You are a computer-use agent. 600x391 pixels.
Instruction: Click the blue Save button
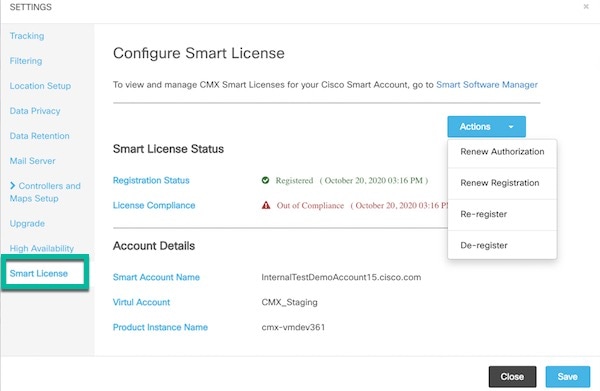coord(567,377)
